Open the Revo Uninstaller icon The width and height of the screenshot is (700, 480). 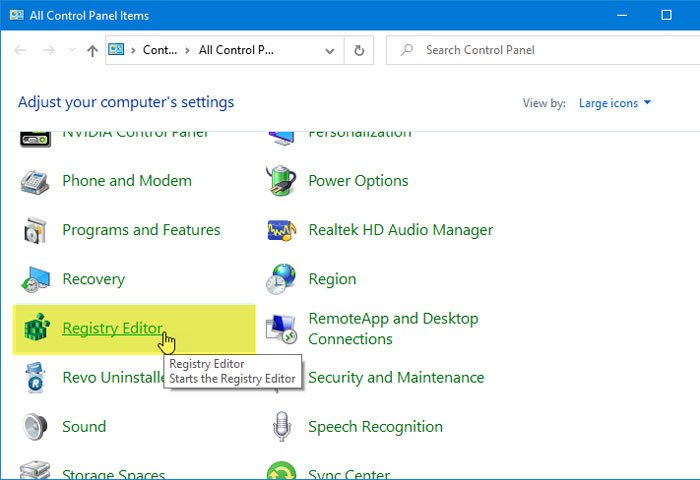point(36,378)
